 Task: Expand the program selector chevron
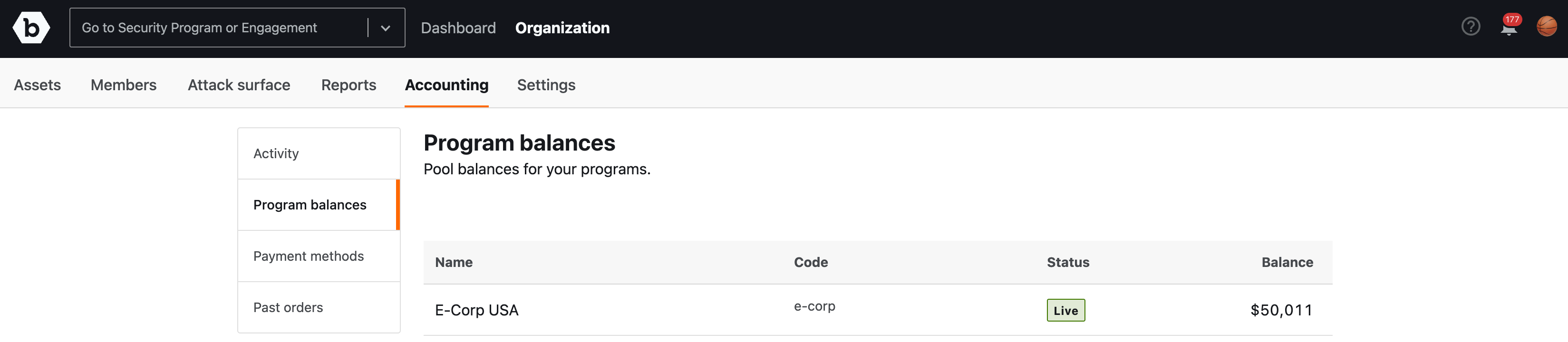click(x=385, y=28)
